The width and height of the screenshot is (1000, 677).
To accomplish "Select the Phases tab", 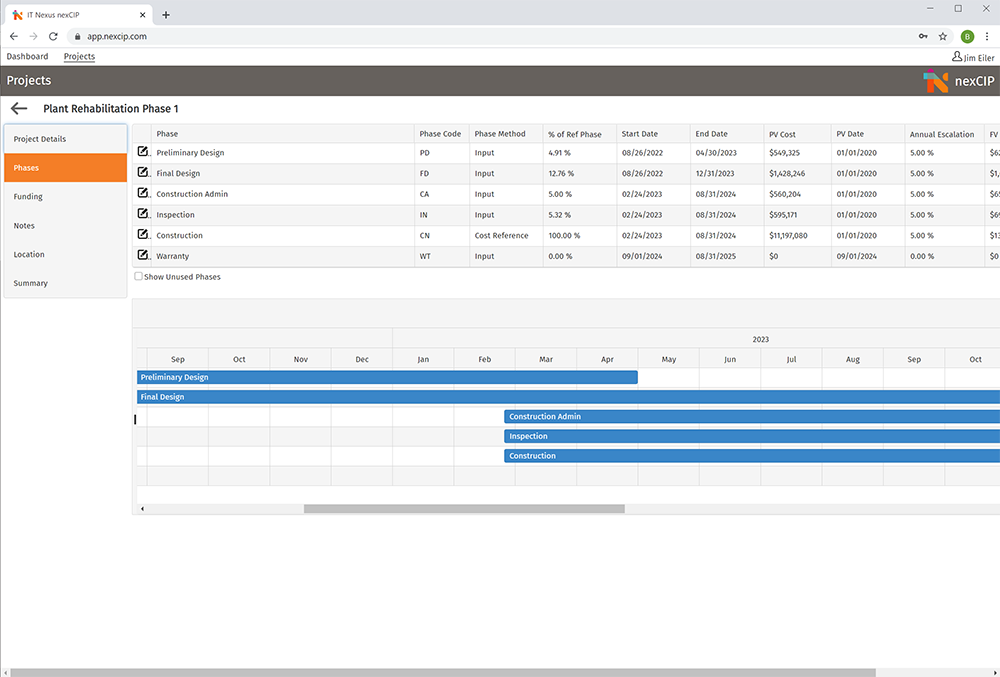I will coord(66,168).
